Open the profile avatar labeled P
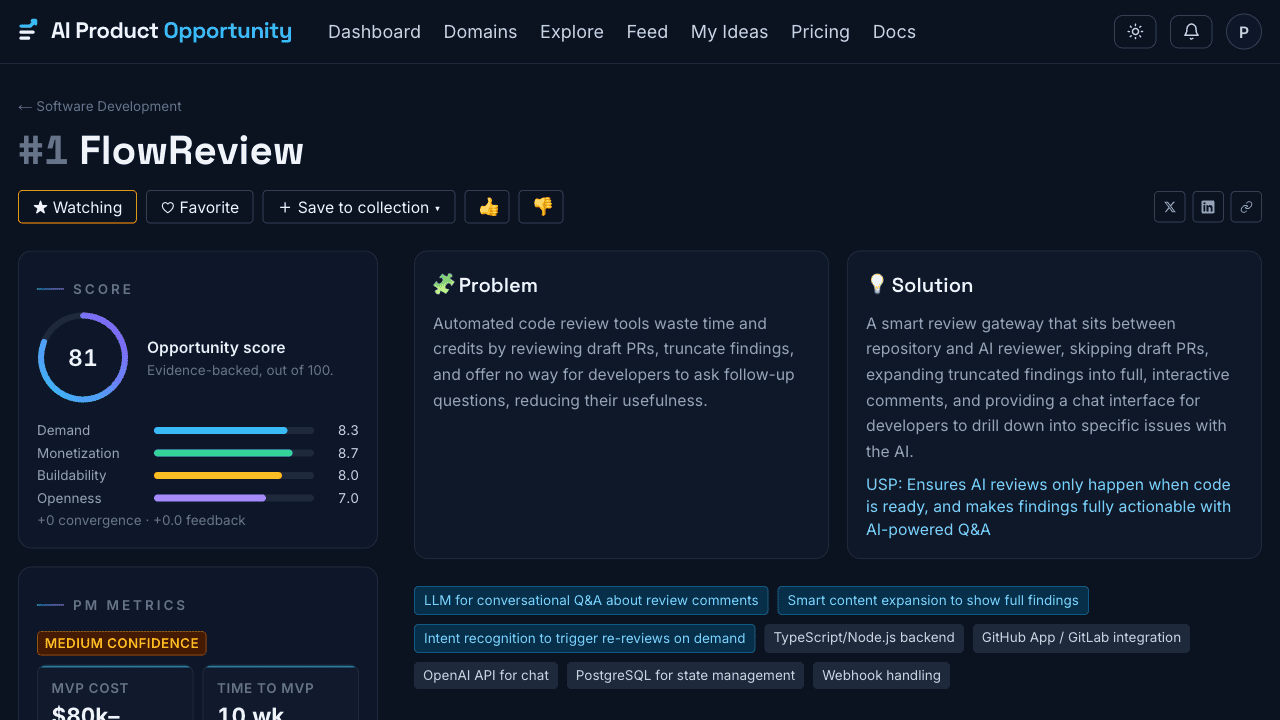This screenshot has height=720, width=1280. pos(1244,32)
